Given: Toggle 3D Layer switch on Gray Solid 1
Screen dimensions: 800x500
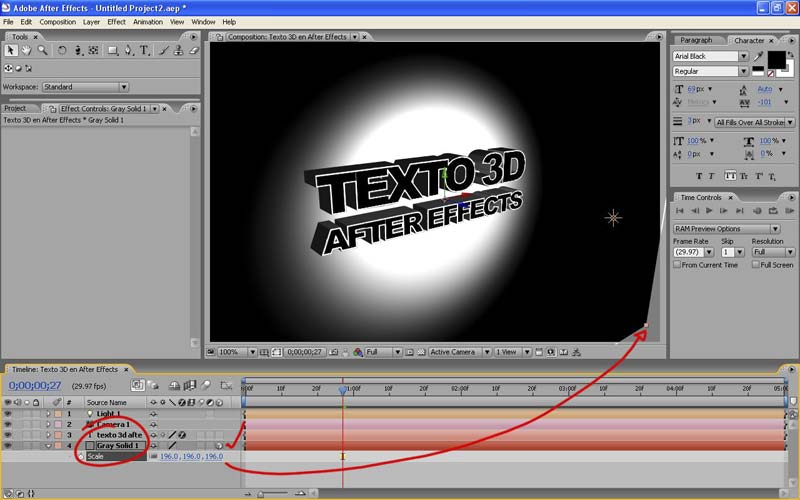Looking at the screenshot, I should (x=219, y=445).
